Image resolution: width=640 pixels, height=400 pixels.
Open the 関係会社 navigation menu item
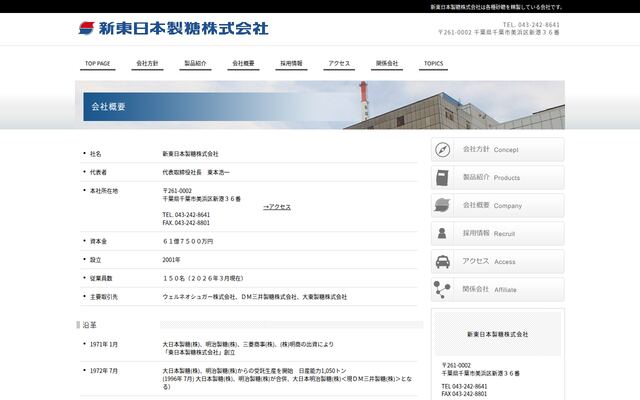coord(387,64)
